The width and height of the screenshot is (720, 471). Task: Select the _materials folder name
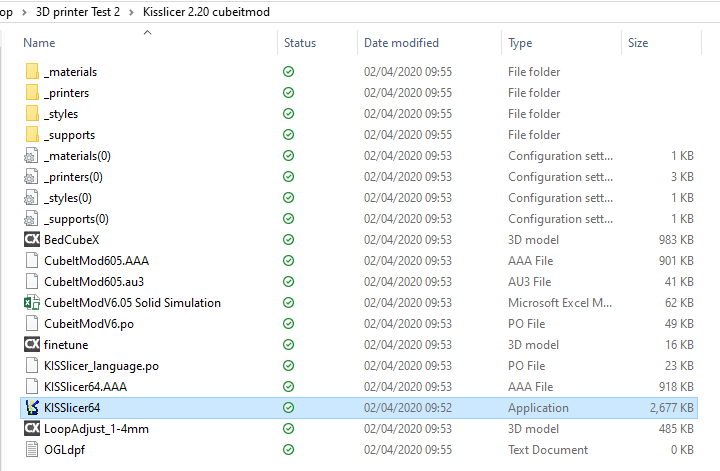coord(71,72)
